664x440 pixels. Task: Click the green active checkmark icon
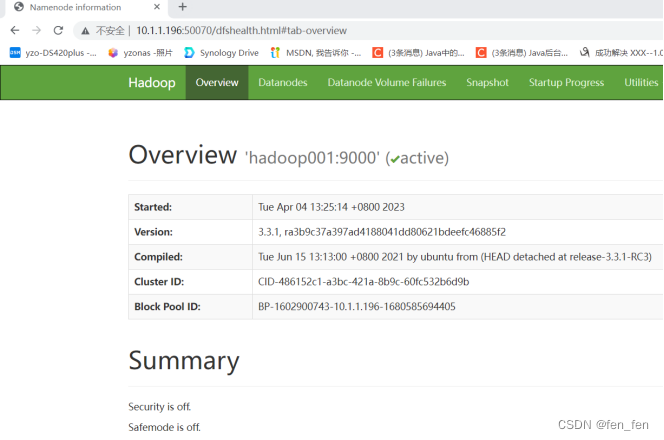point(395,159)
